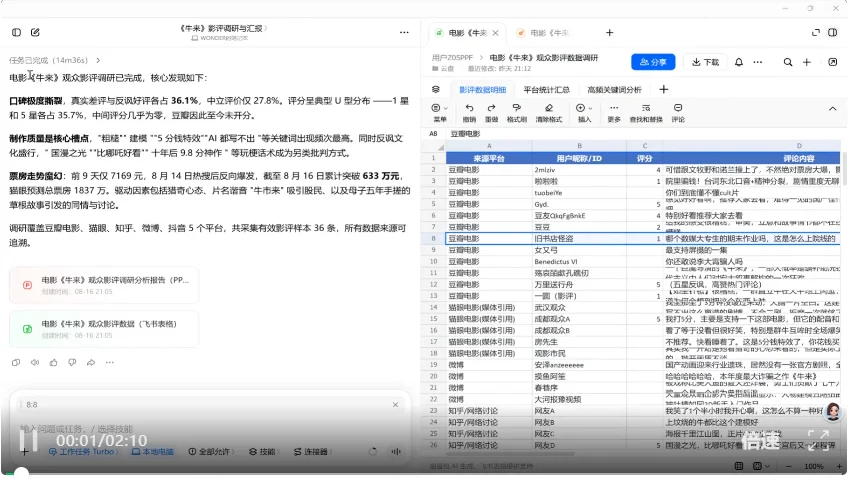Click the blue 分享 button
This screenshot has height=479, width=848.
[x=653, y=62]
